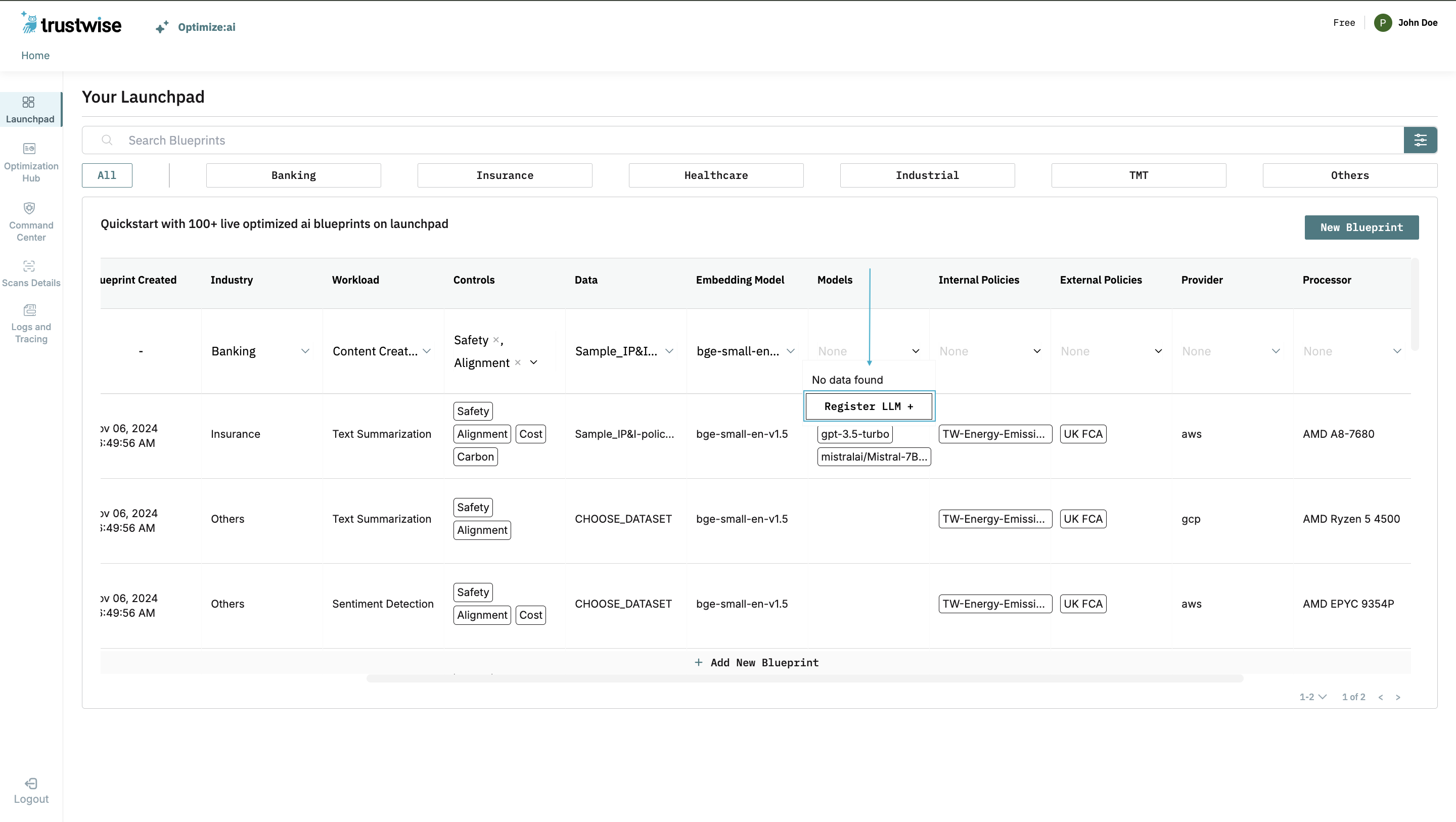This screenshot has height=822, width=1456.
Task: Open the Launchpad sidebar icon
Action: (28, 102)
